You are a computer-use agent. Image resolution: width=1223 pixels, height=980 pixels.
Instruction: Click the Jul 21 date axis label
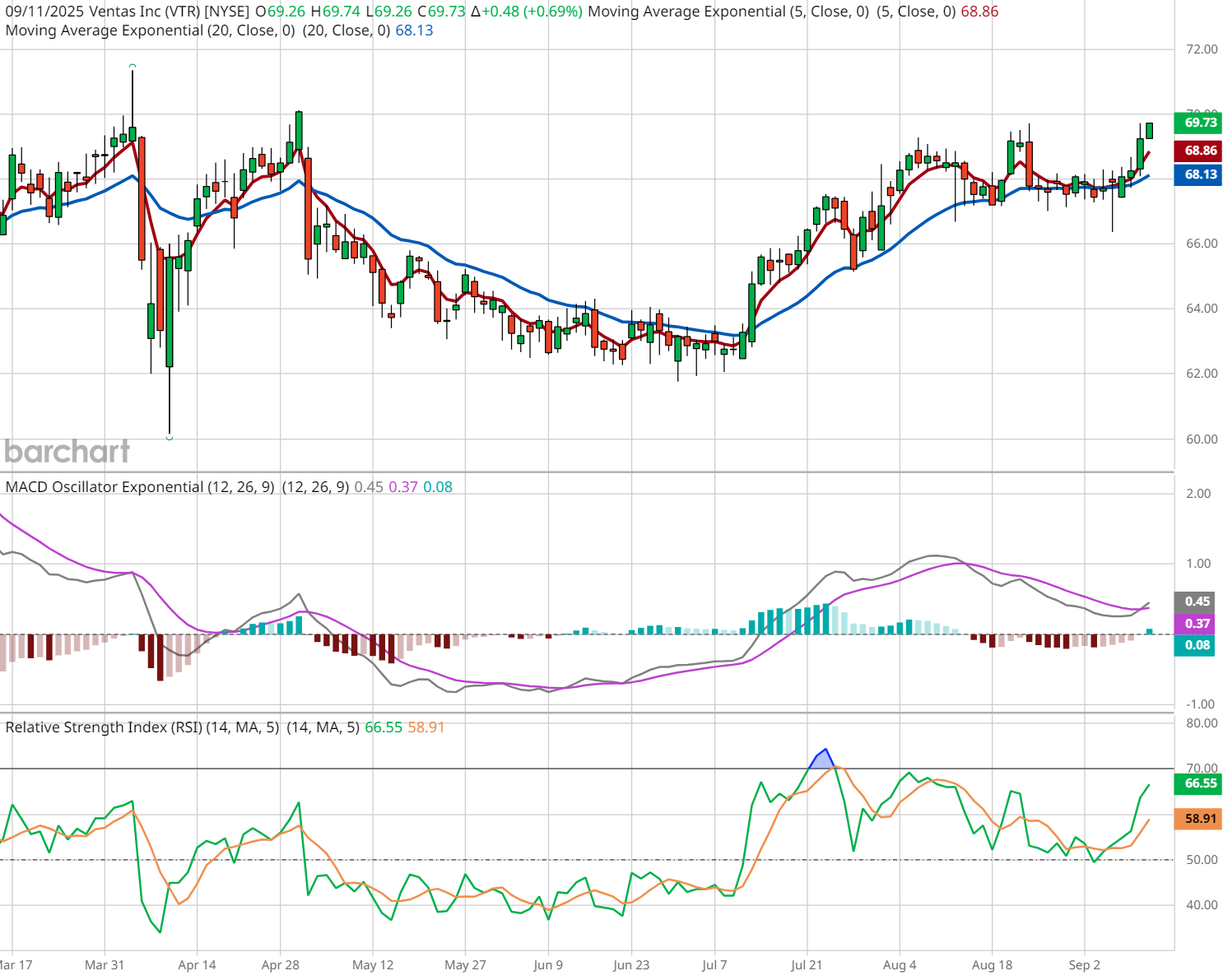pyautogui.click(x=807, y=964)
